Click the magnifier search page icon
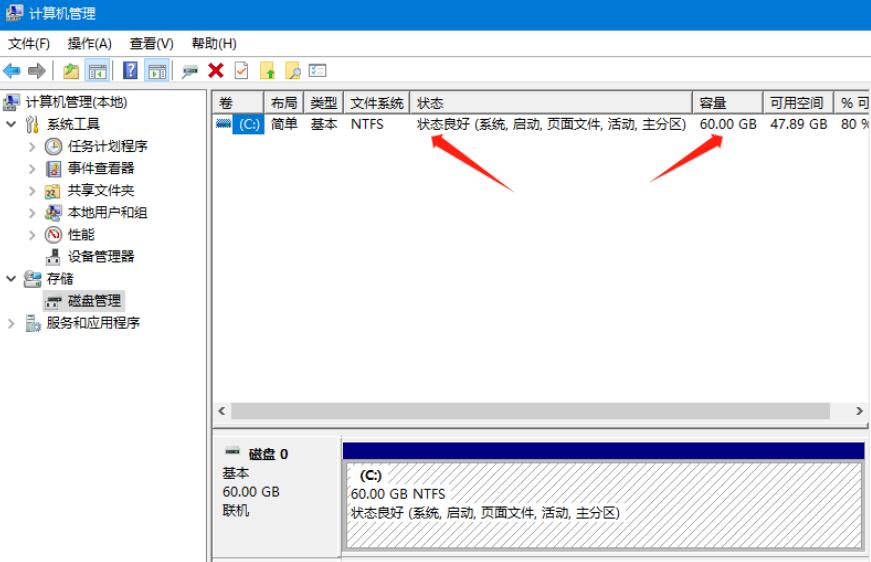Viewport: 871px width, 562px height. (293, 71)
